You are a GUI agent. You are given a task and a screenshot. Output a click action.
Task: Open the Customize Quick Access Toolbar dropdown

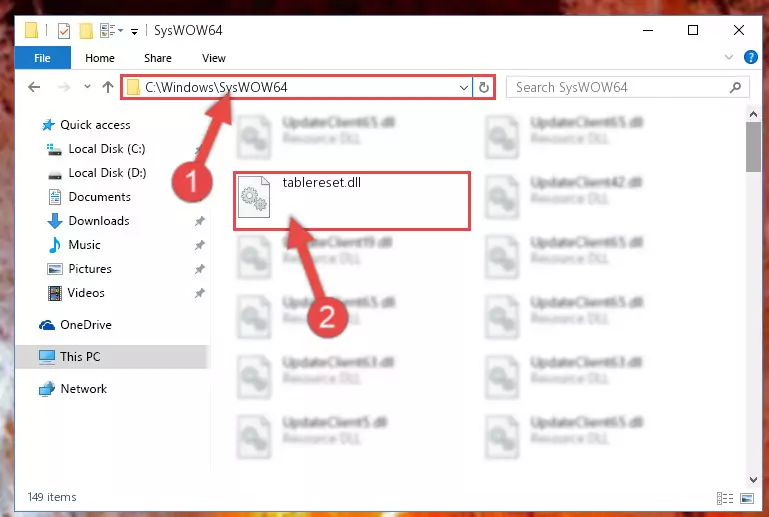pos(134,32)
